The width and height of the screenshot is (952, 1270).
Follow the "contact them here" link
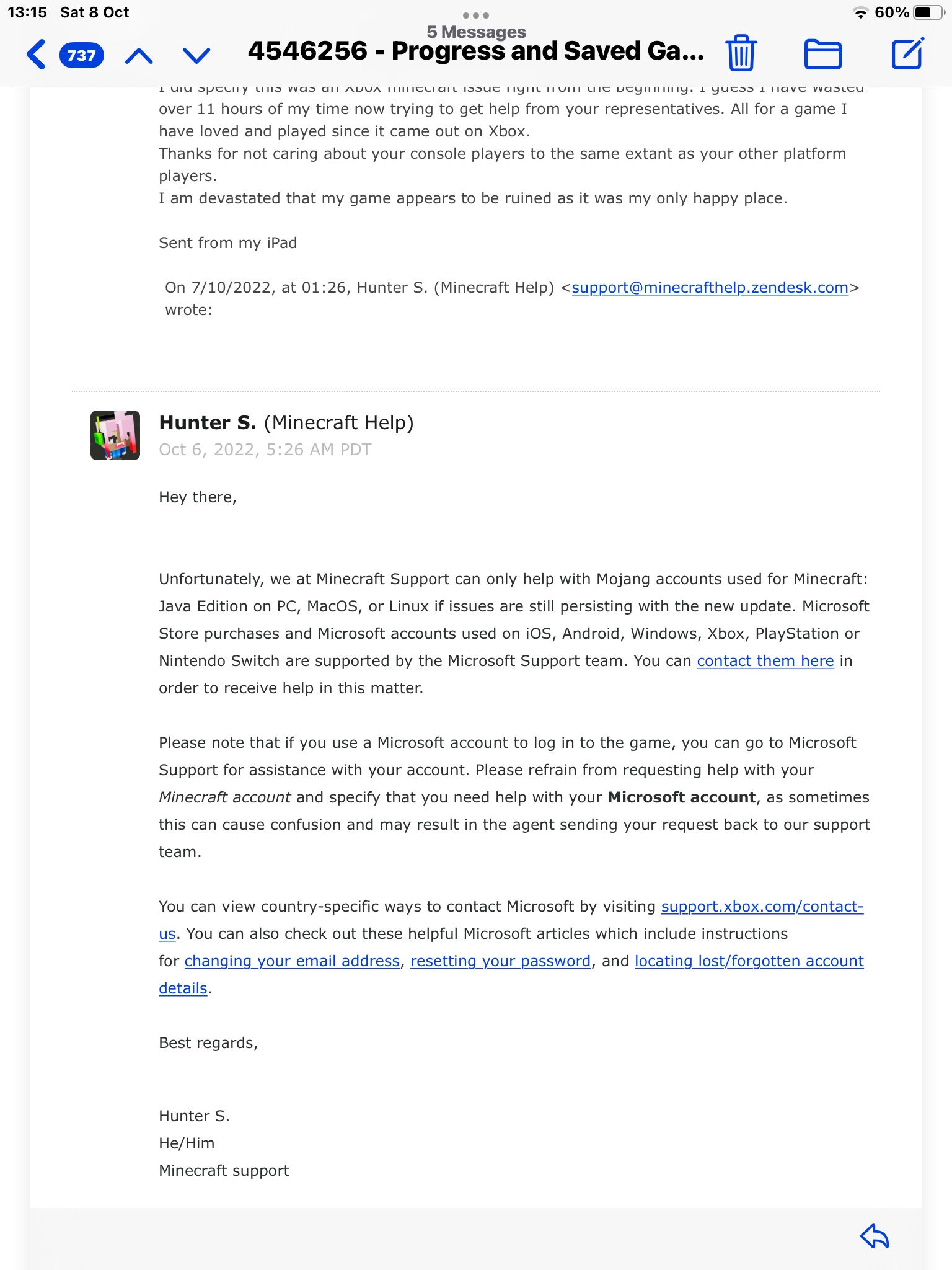(765, 661)
